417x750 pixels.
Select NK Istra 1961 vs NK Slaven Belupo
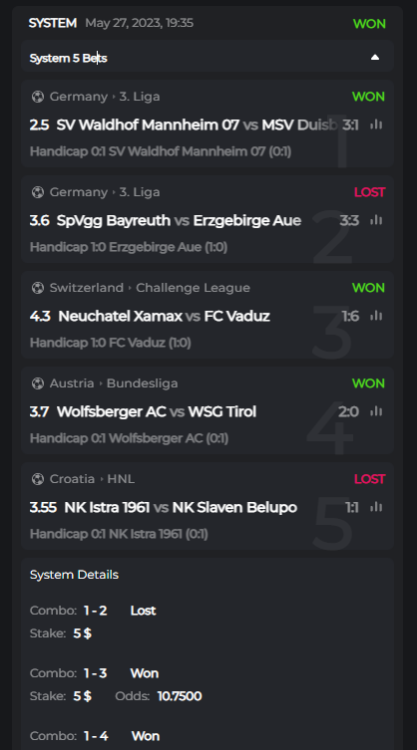click(x=181, y=507)
